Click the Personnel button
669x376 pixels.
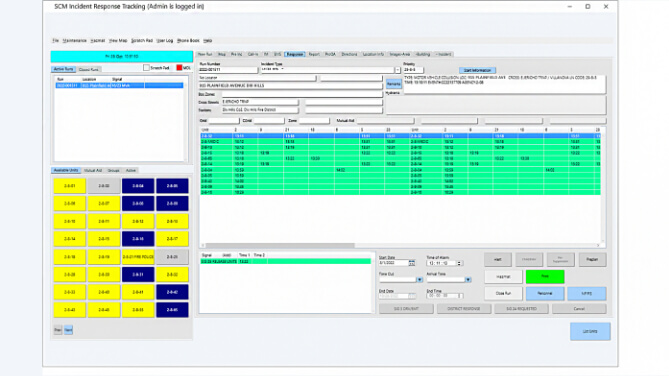545,293
